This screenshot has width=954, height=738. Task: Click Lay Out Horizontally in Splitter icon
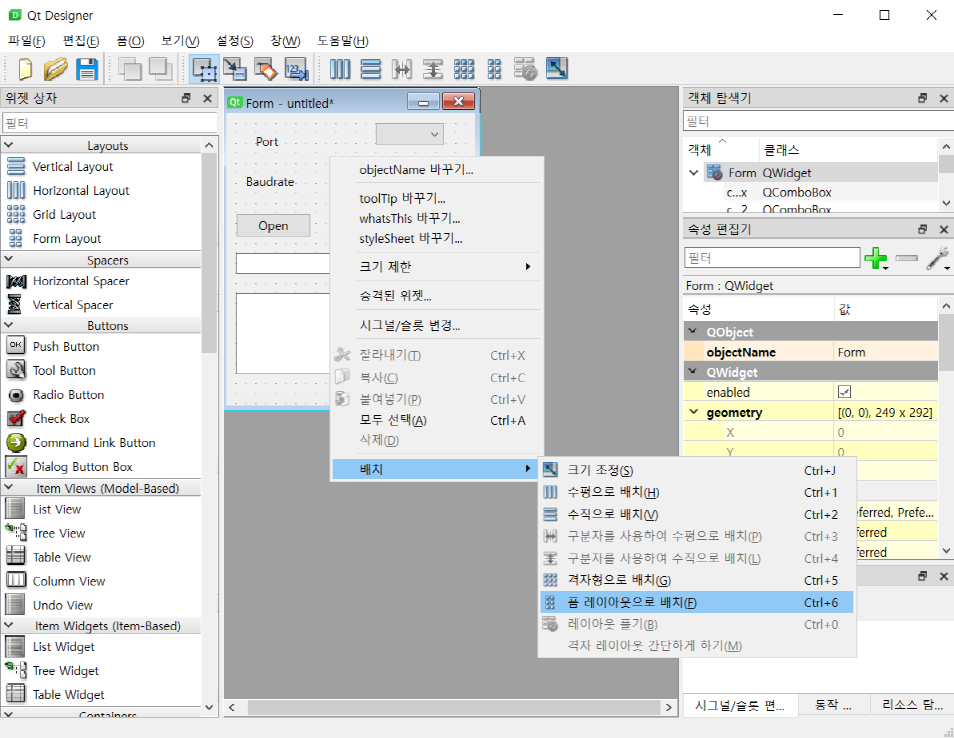402,69
